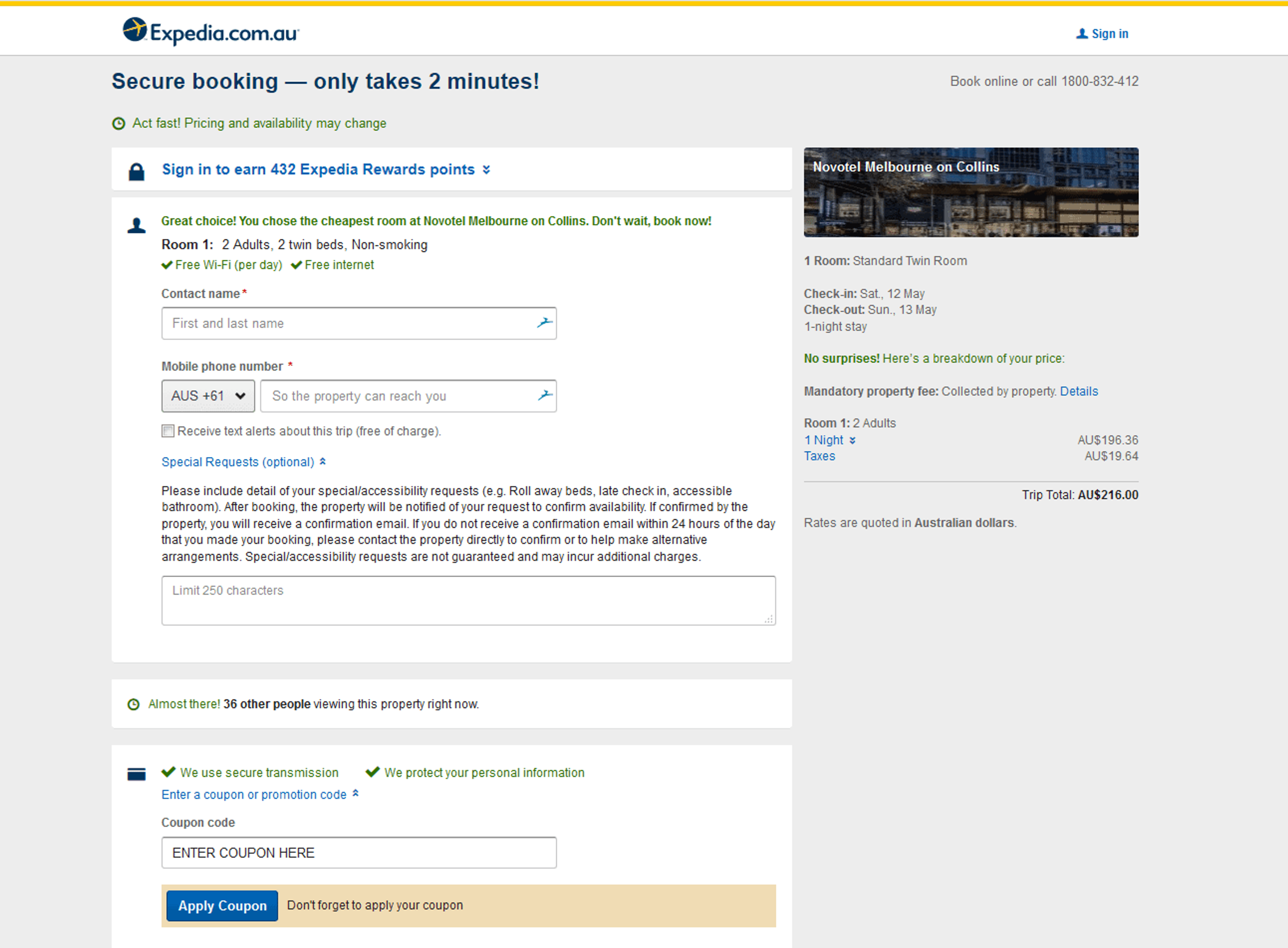
Task: Open the AUS +61 country code dropdown
Action: tap(208, 396)
